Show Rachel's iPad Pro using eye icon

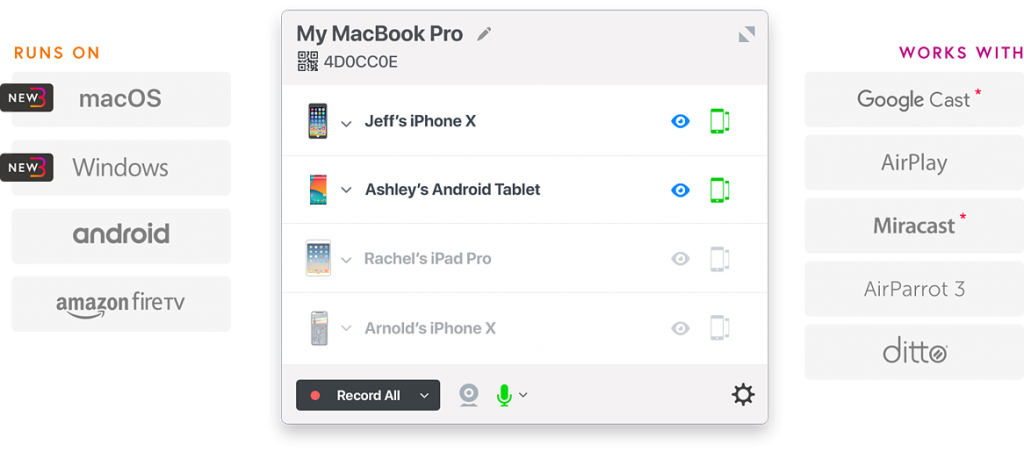pos(680,259)
